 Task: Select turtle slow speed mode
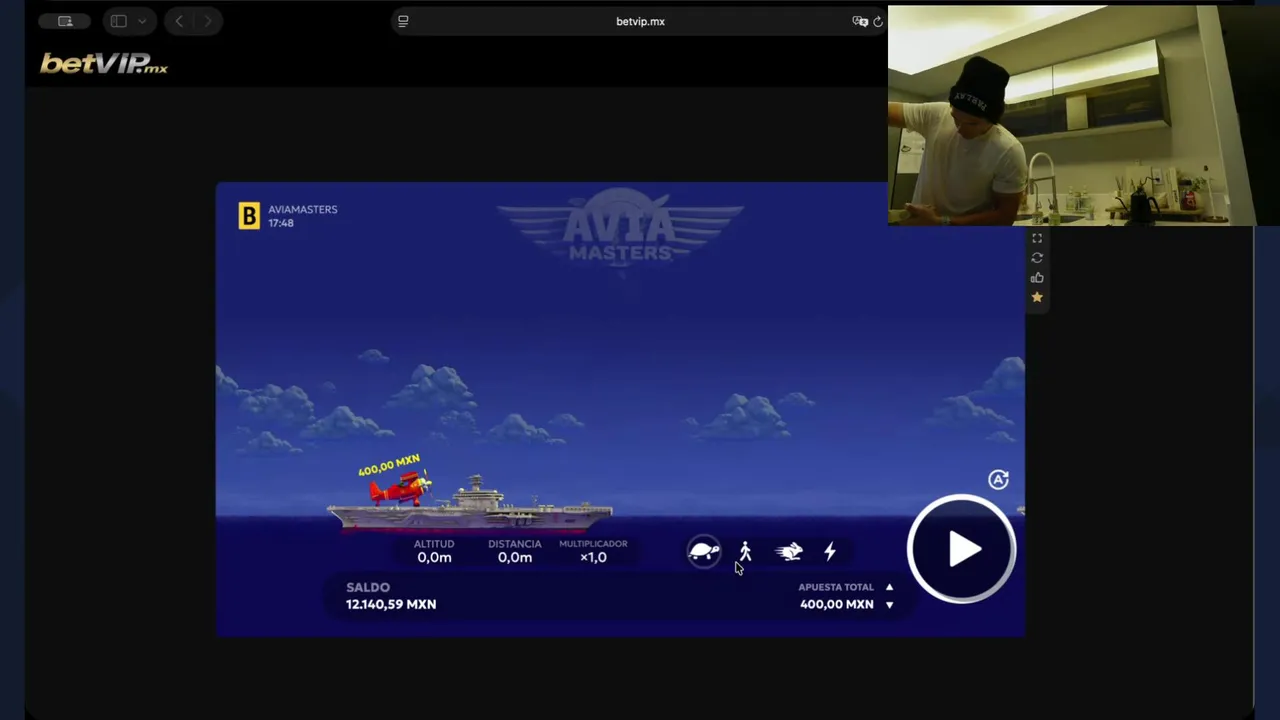click(x=704, y=551)
